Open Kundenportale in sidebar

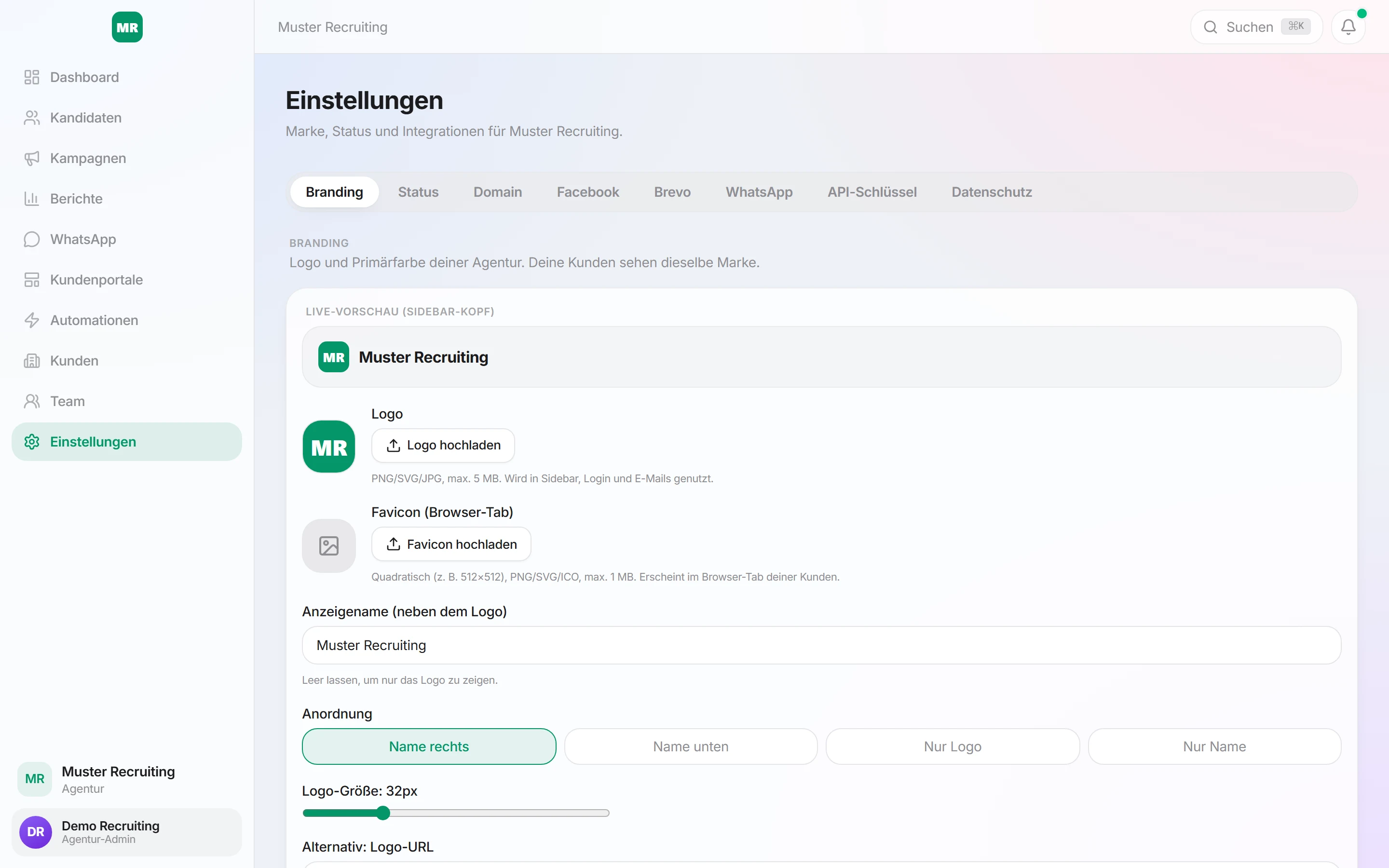(x=126, y=280)
